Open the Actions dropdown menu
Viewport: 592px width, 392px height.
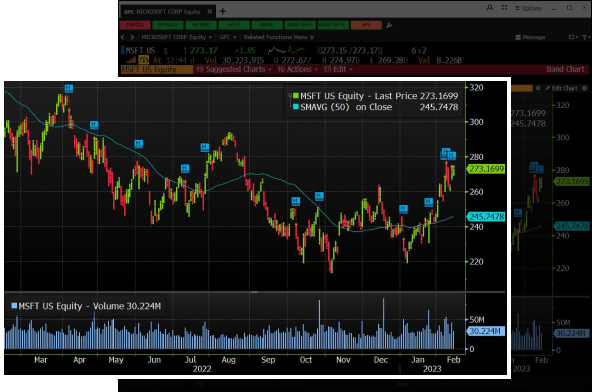pos(298,69)
